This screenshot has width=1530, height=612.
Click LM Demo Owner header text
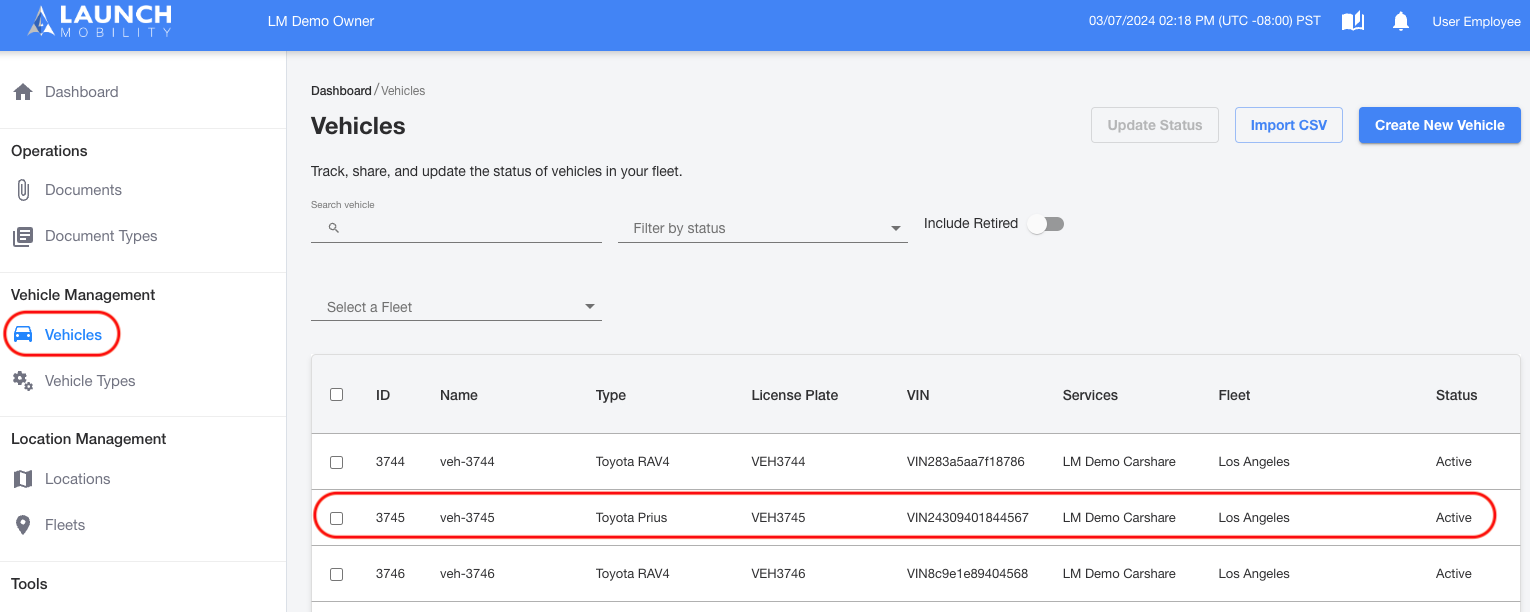pyautogui.click(x=321, y=21)
